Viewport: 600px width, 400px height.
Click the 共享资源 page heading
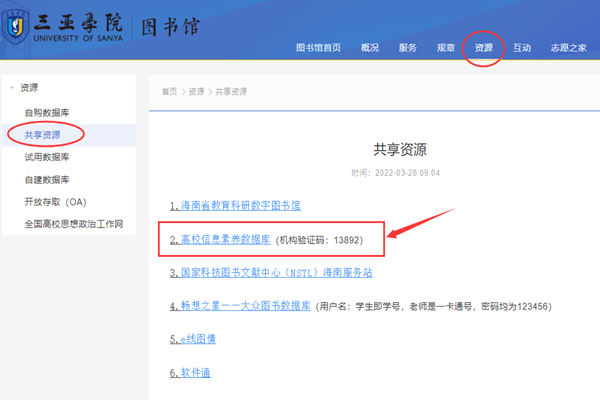pyautogui.click(x=400, y=149)
